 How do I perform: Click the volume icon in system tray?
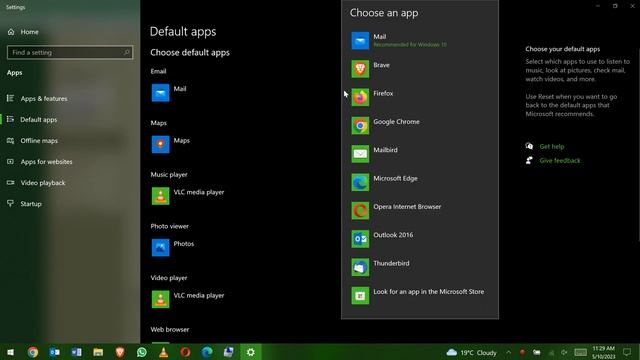coord(564,352)
